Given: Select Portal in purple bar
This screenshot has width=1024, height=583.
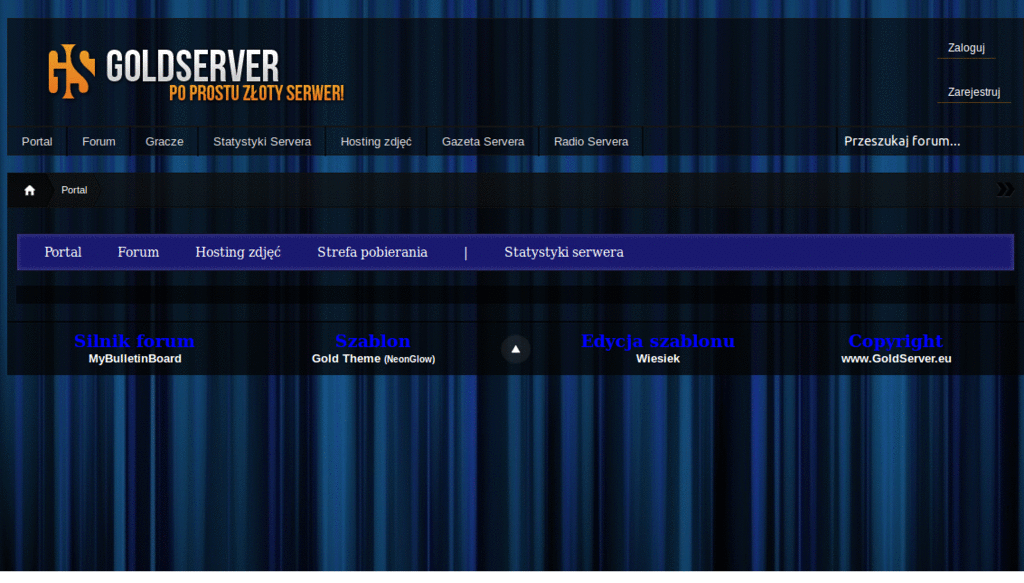Looking at the screenshot, I should click(x=63, y=252).
